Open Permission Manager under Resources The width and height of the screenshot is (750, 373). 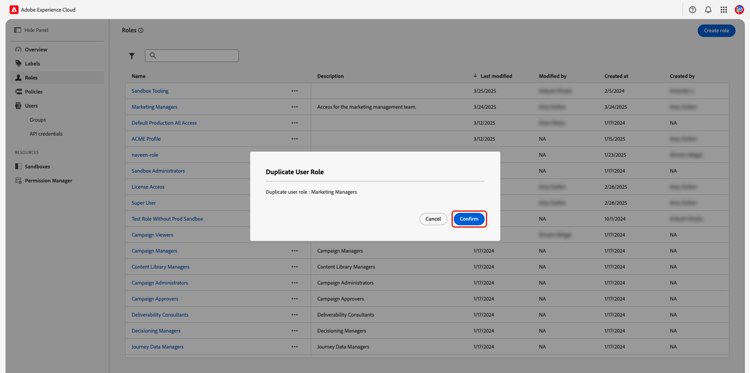[x=48, y=181]
